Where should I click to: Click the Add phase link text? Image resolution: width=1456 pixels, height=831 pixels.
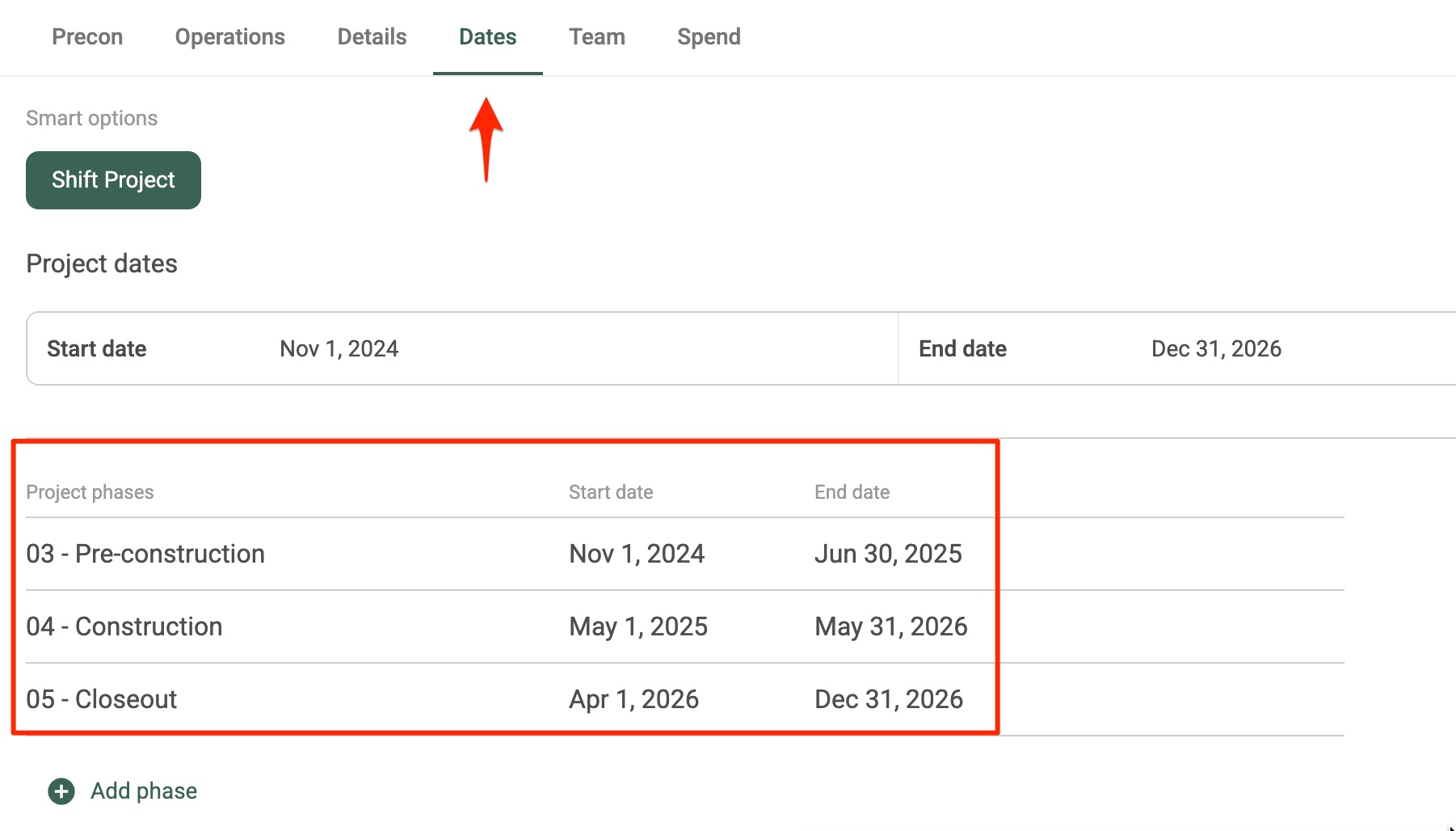click(144, 791)
